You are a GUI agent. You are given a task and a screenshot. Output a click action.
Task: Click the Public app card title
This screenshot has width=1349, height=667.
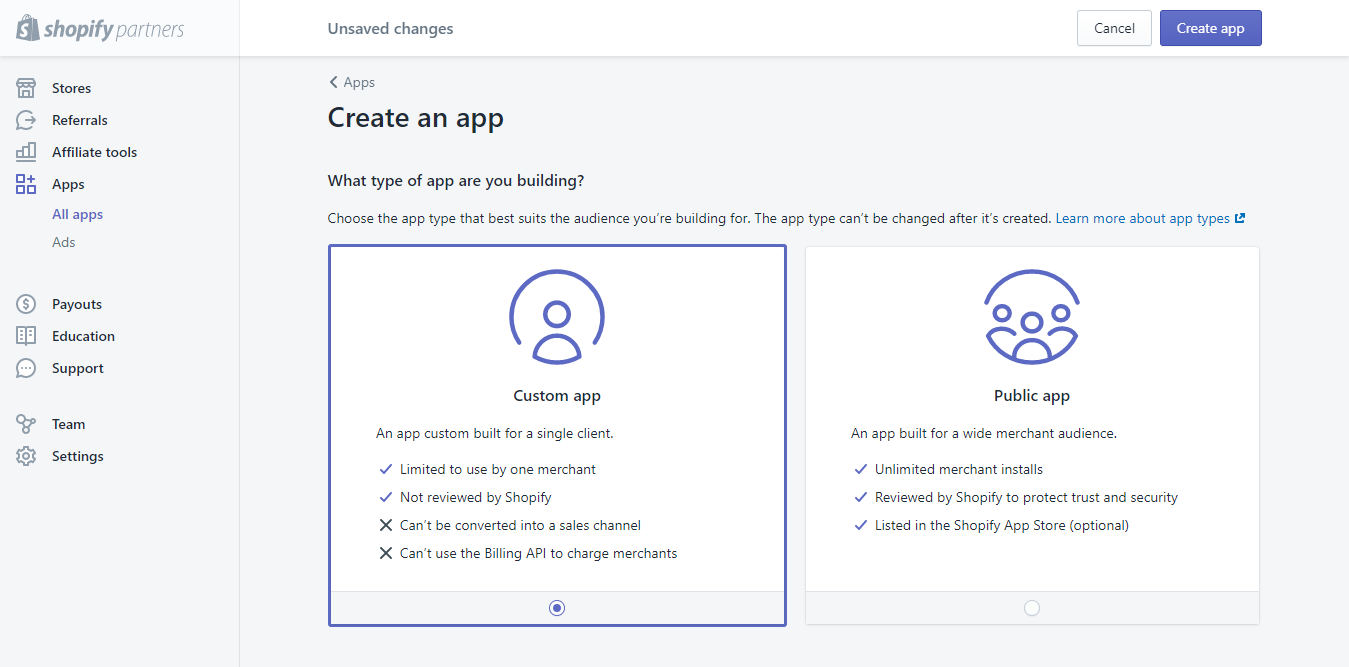[x=1032, y=396]
